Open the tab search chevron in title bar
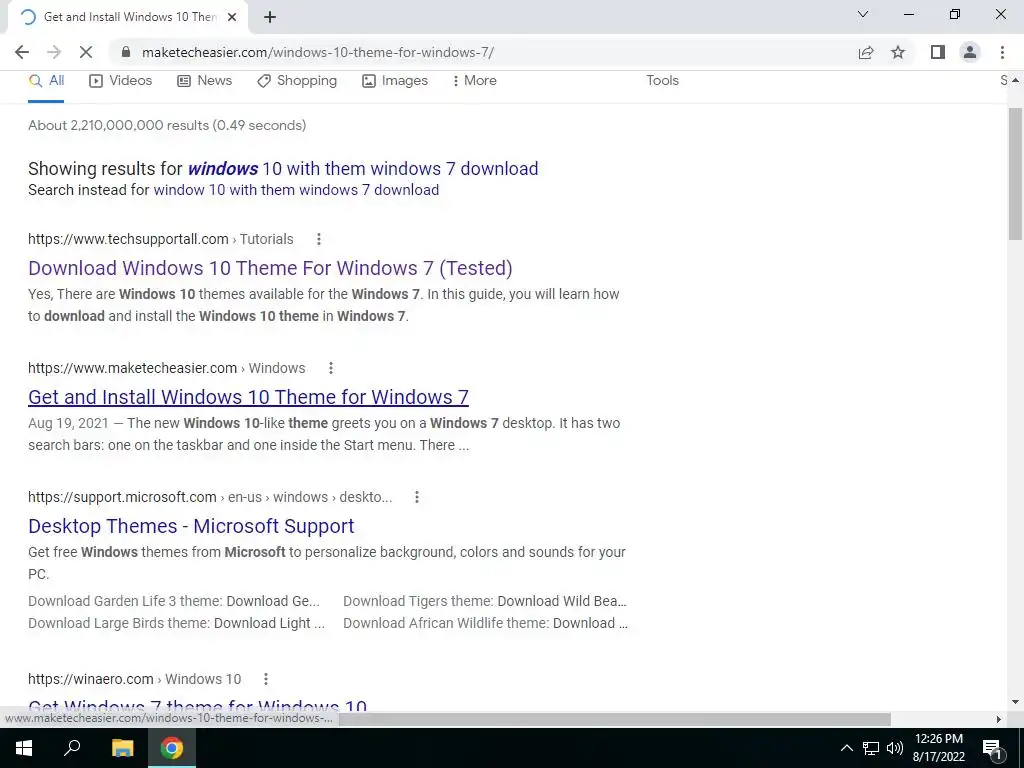This screenshot has width=1024, height=768. [x=863, y=14]
